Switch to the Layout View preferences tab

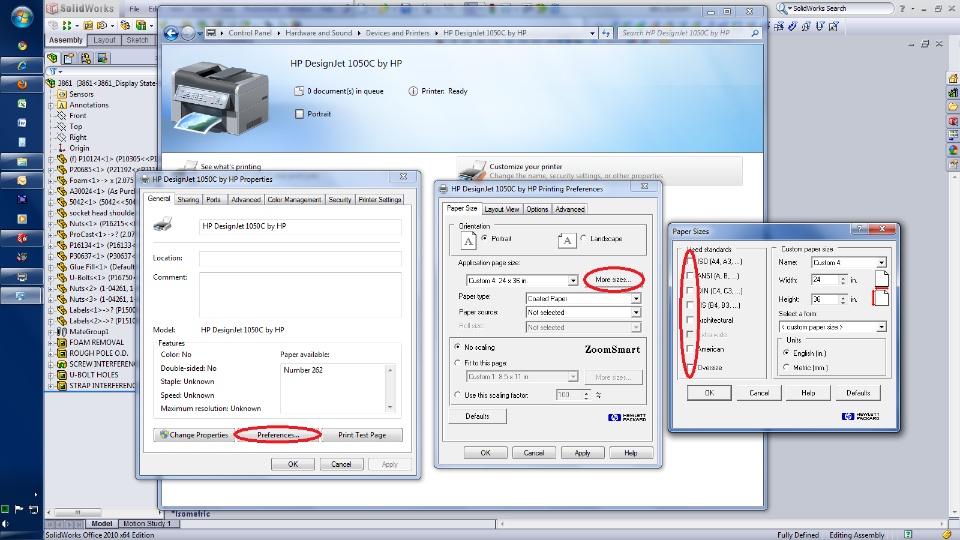click(501, 209)
